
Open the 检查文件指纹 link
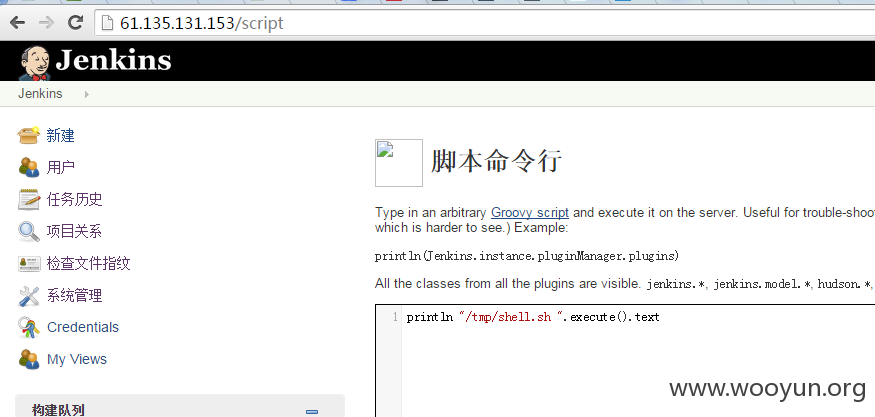[89, 263]
